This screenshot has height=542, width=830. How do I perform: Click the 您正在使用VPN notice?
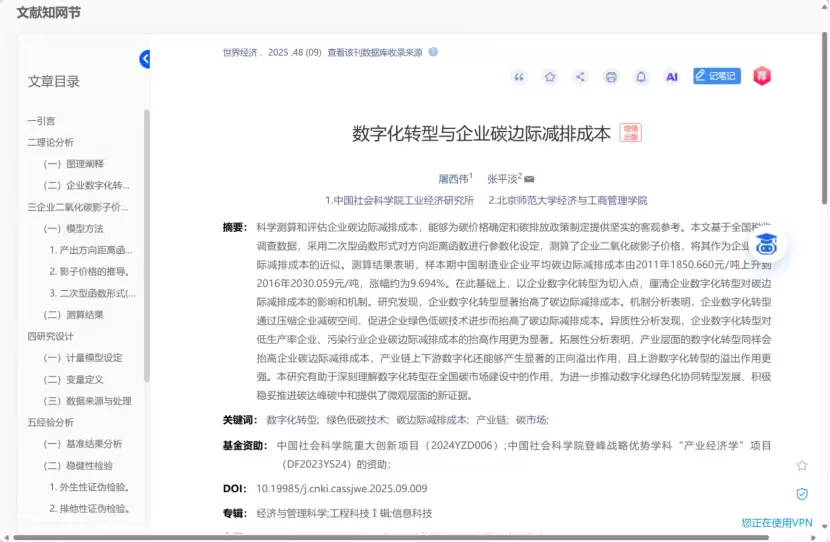point(777,523)
